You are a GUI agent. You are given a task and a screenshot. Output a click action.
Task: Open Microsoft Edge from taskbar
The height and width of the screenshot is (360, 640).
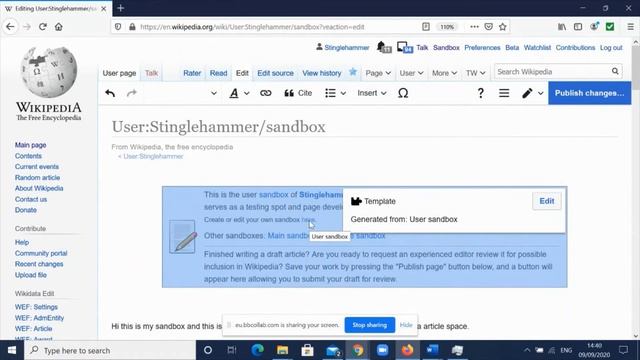click(258, 350)
